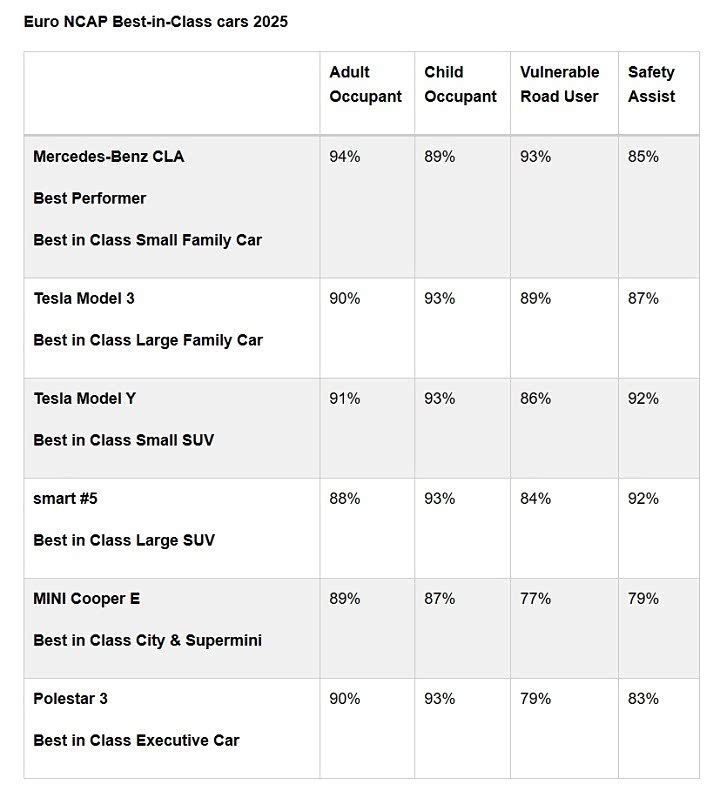
Task: Click MINI Cooper E's 77% Vulnerable Road User score
Action: (535, 598)
